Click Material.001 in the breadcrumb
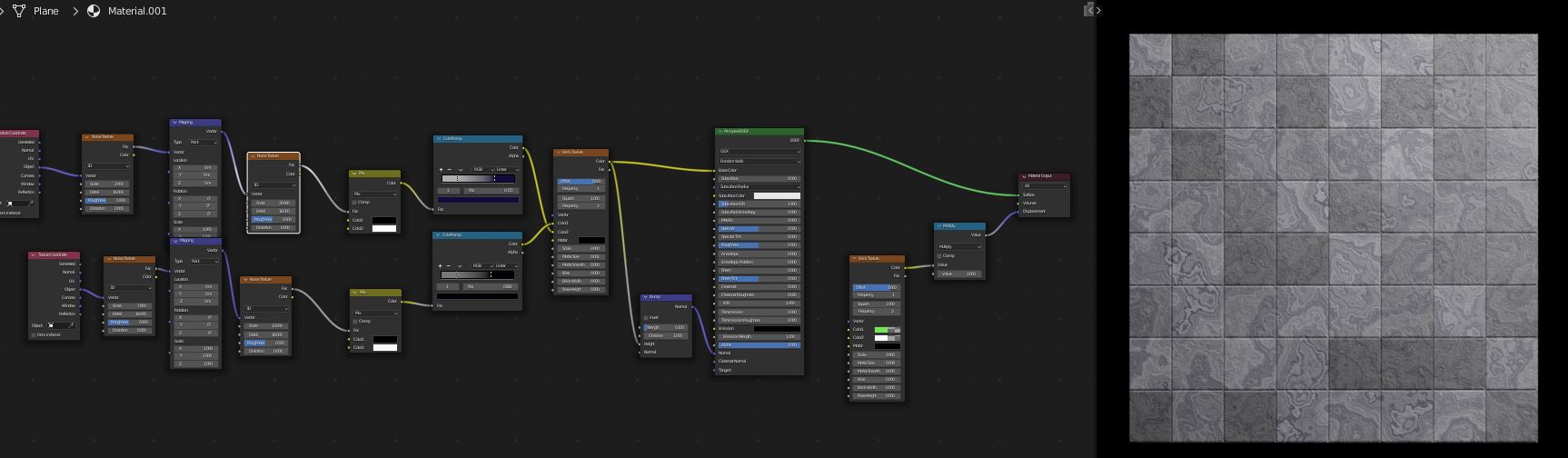Image resolution: width=1568 pixels, height=458 pixels. [x=137, y=11]
